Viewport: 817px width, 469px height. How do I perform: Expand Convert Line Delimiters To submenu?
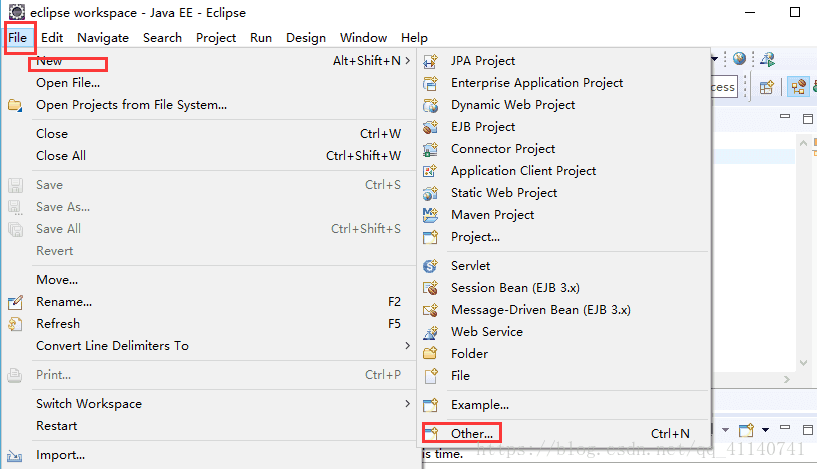407,345
